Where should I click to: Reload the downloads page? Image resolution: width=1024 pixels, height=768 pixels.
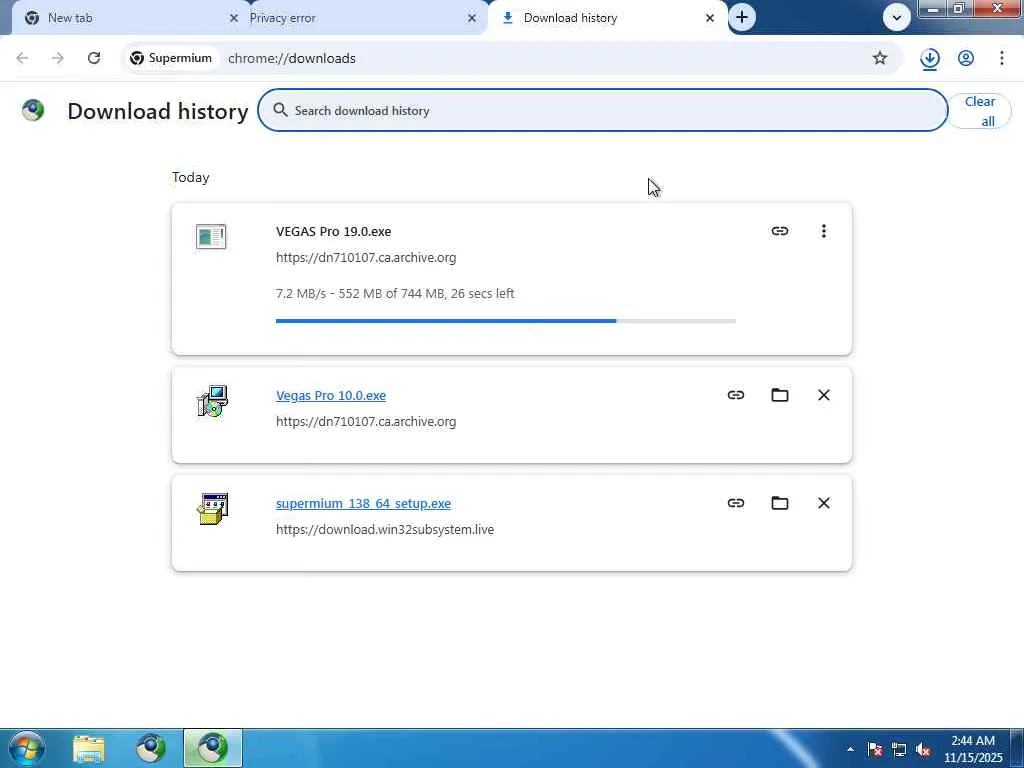tap(94, 58)
